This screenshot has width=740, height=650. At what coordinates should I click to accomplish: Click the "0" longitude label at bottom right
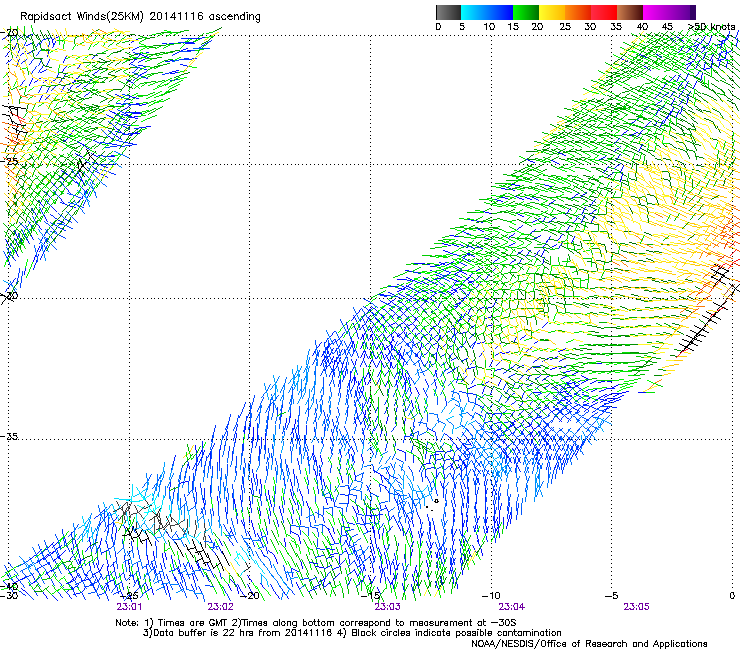tap(732, 596)
